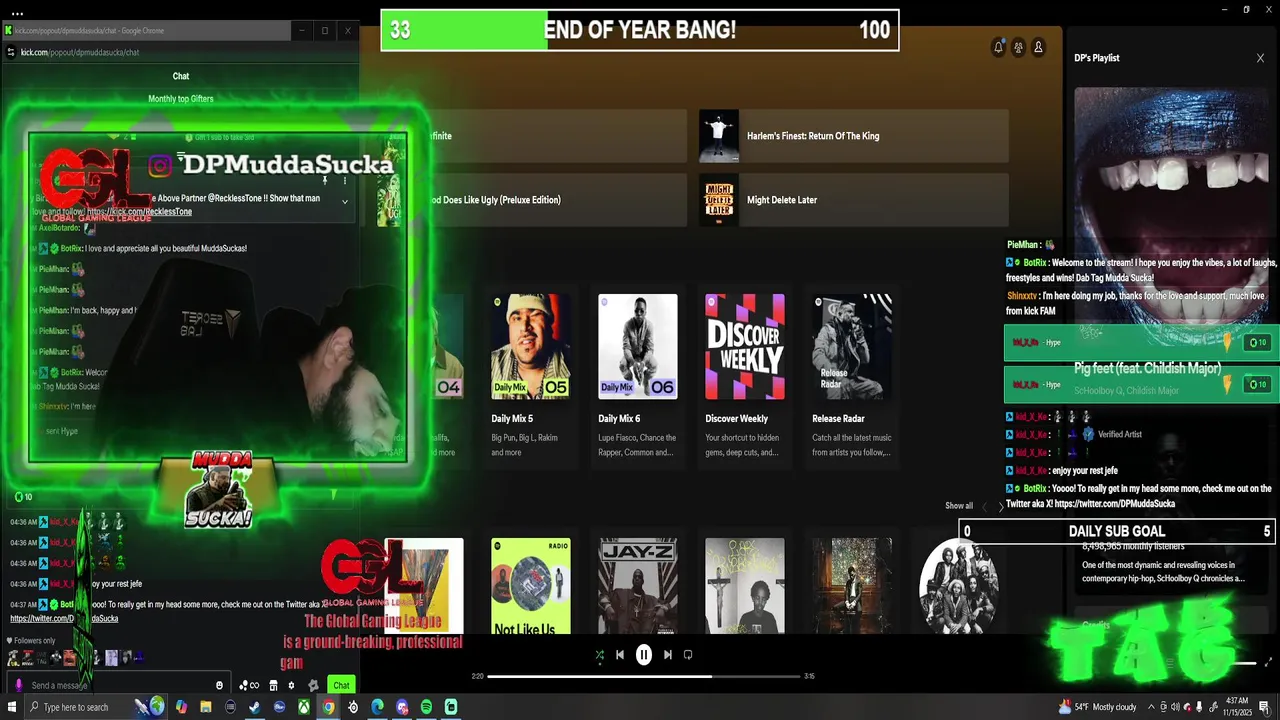Open the app menu three dots
The width and height of the screenshot is (1280, 720).
[18, 14]
